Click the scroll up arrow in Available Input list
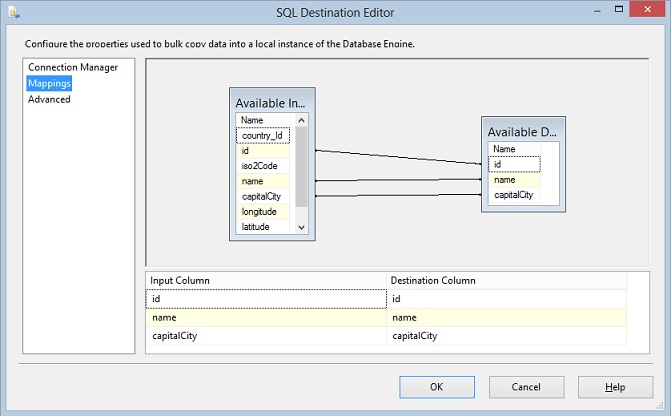Screen dimensions: 671x416 pos(301,120)
